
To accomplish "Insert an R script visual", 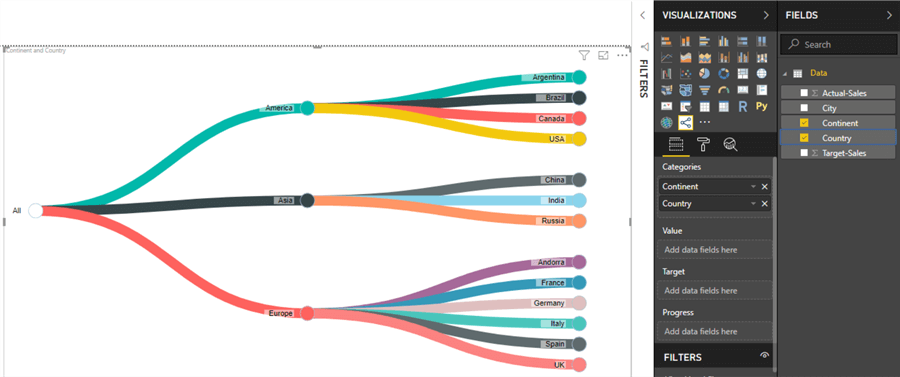I will pyautogui.click(x=743, y=106).
